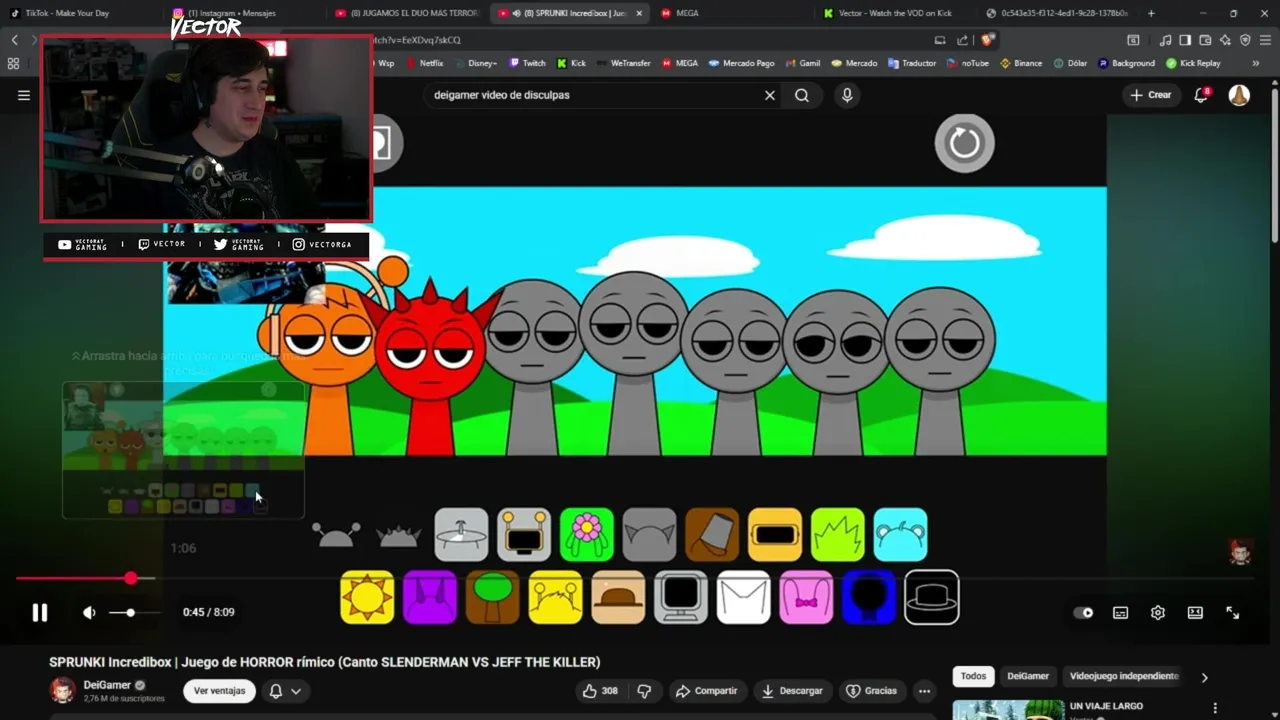The width and height of the screenshot is (1280, 720).
Task: Enter fullscreen mode
Action: [x=1233, y=612]
